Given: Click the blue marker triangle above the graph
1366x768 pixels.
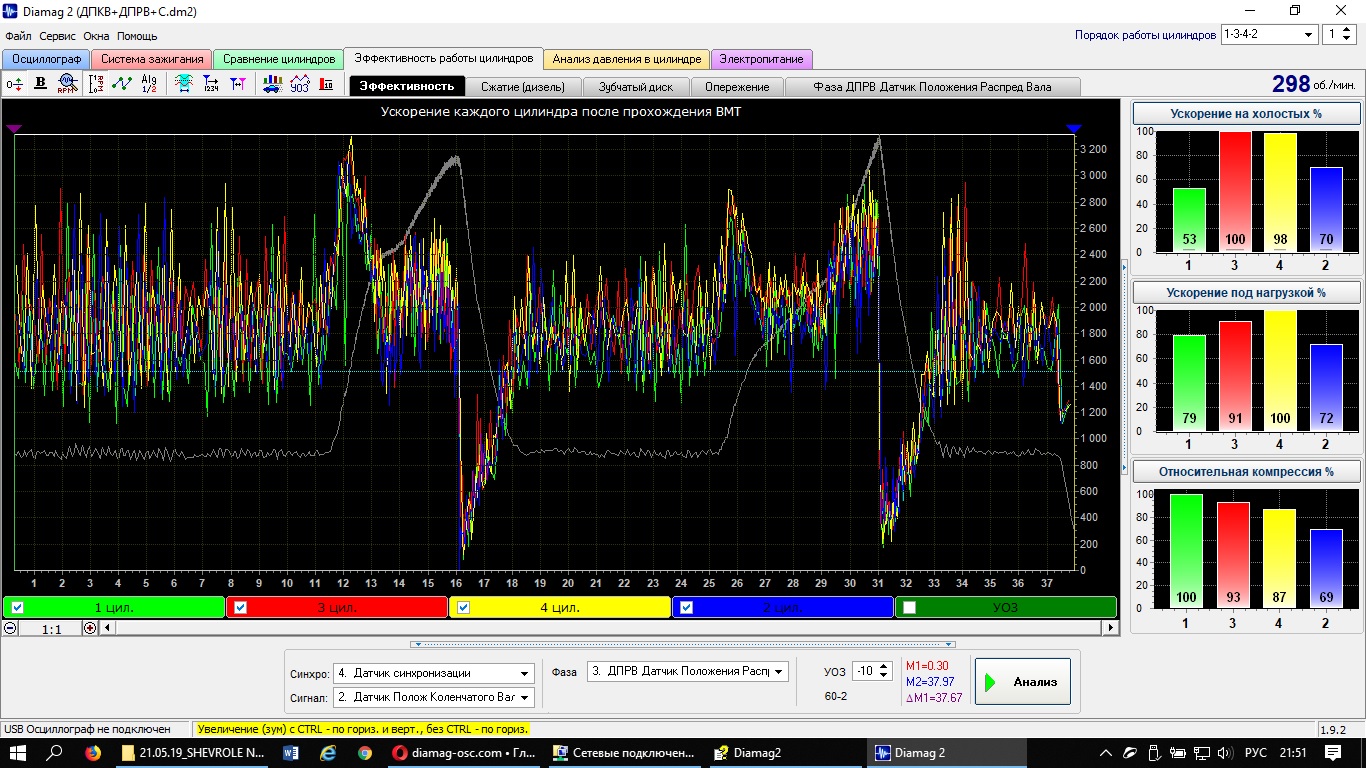Looking at the screenshot, I should pyautogui.click(x=1074, y=128).
